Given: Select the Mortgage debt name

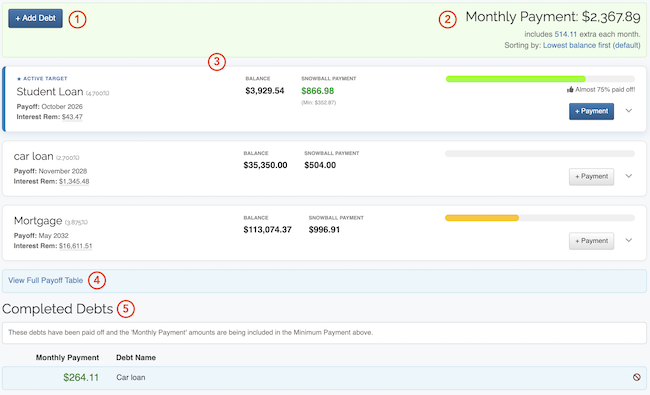Looking at the screenshot, I should click(x=38, y=221).
